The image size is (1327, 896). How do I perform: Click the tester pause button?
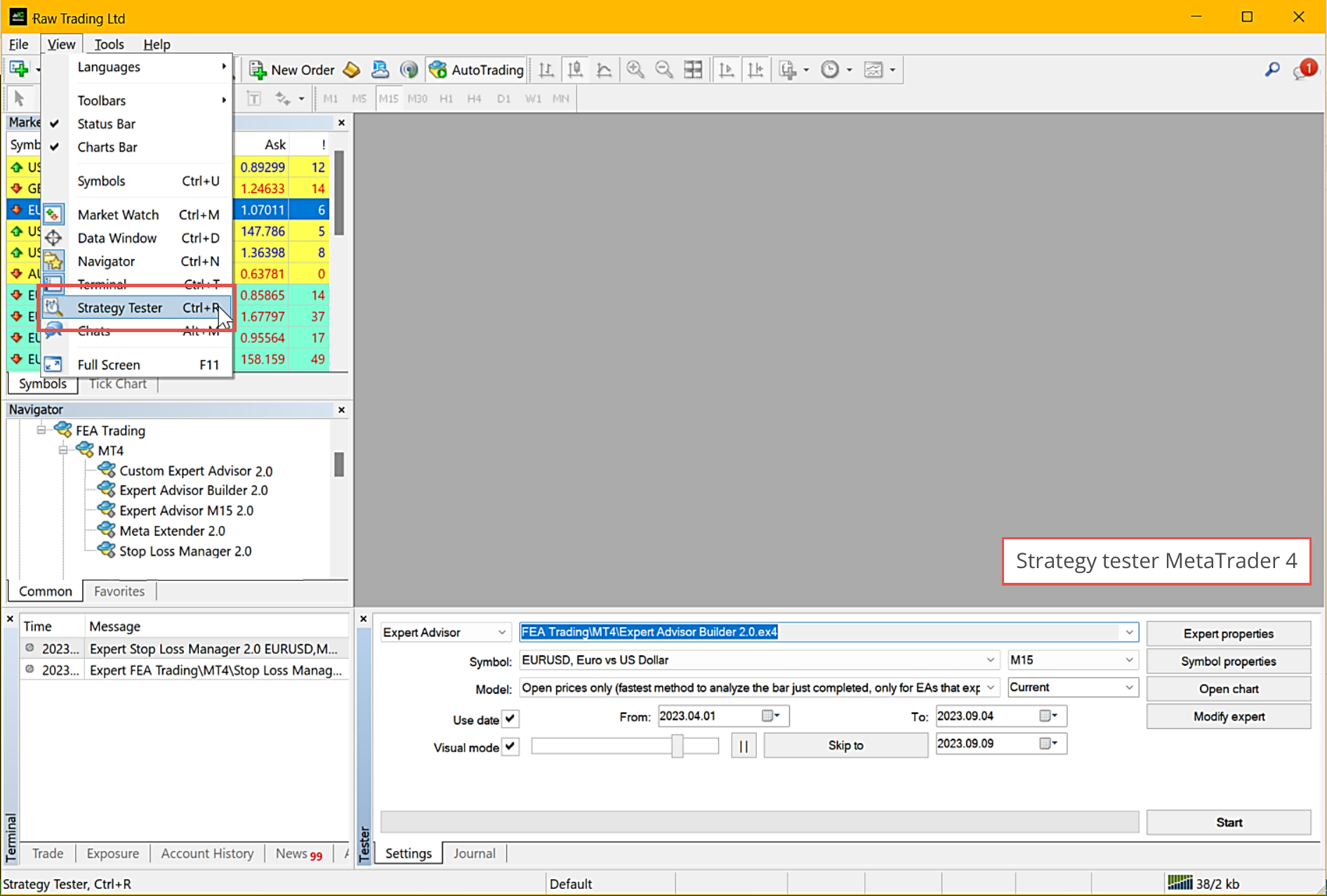[744, 746]
